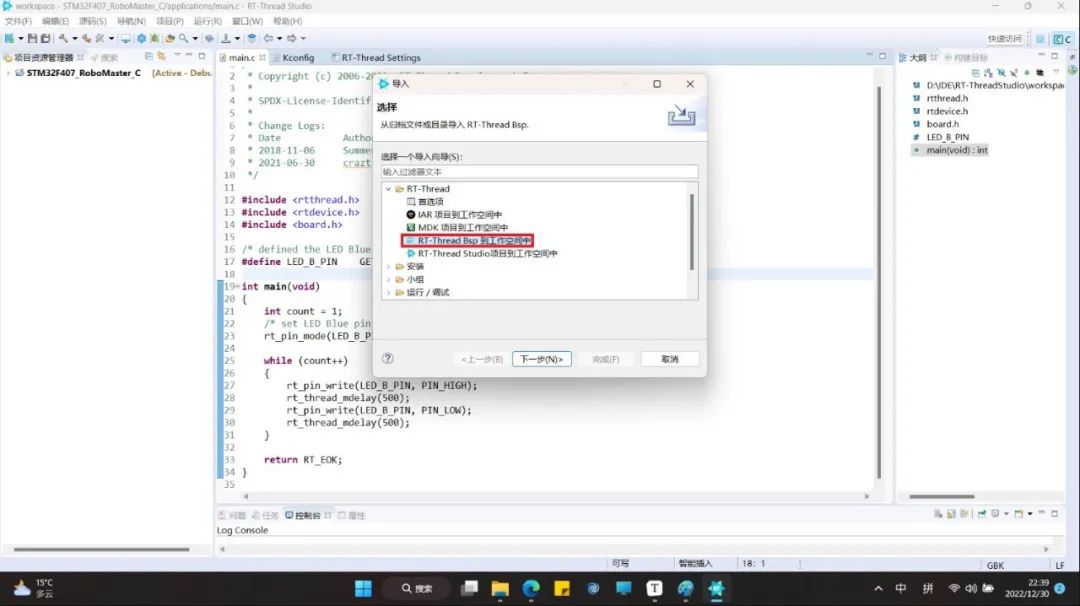Expand the 安装 category in the wizard list

point(389,265)
